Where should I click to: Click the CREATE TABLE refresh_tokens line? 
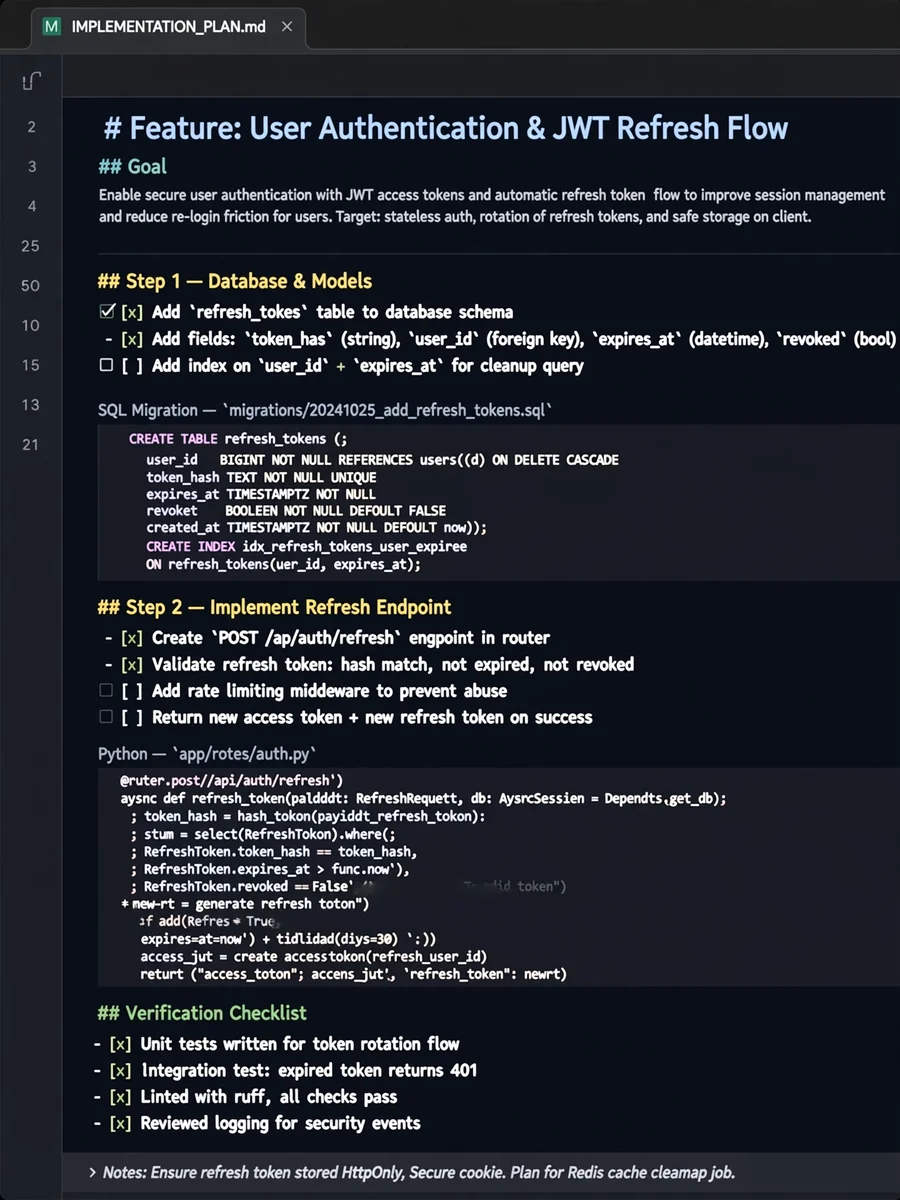coord(238,439)
